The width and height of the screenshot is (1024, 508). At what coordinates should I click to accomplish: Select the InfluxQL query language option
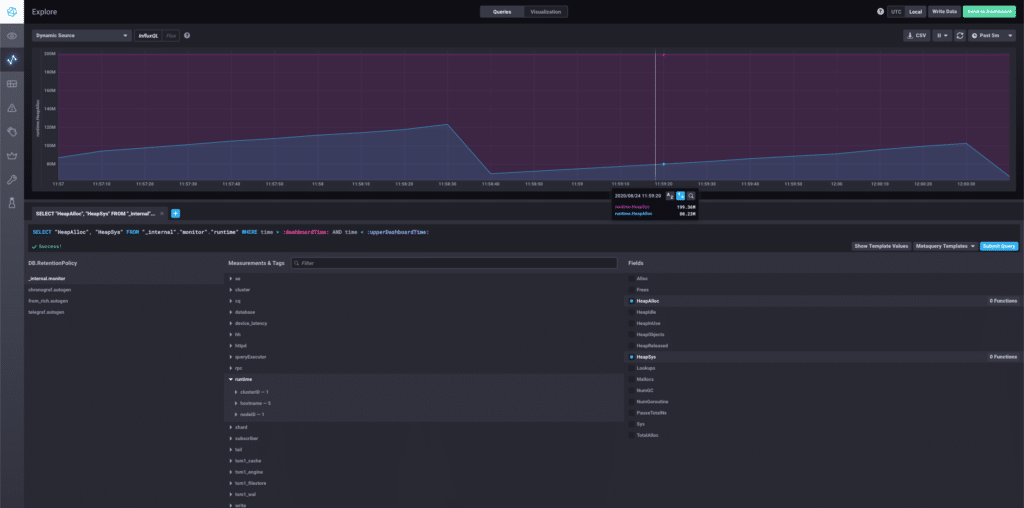[x=148, y=36]
